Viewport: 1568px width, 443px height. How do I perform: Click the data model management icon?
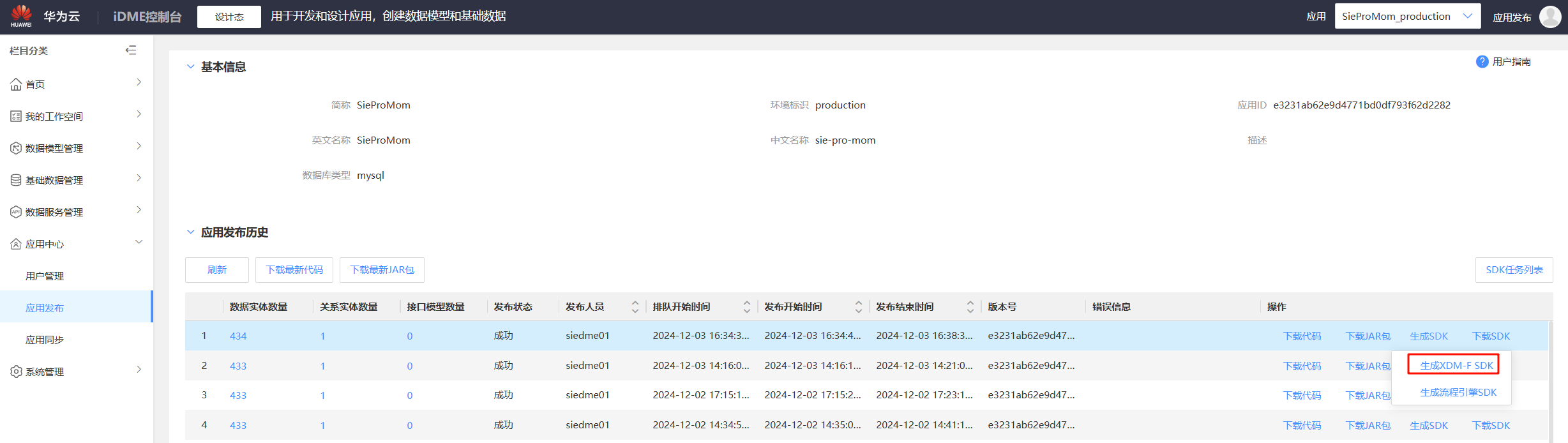pos(16,148)
